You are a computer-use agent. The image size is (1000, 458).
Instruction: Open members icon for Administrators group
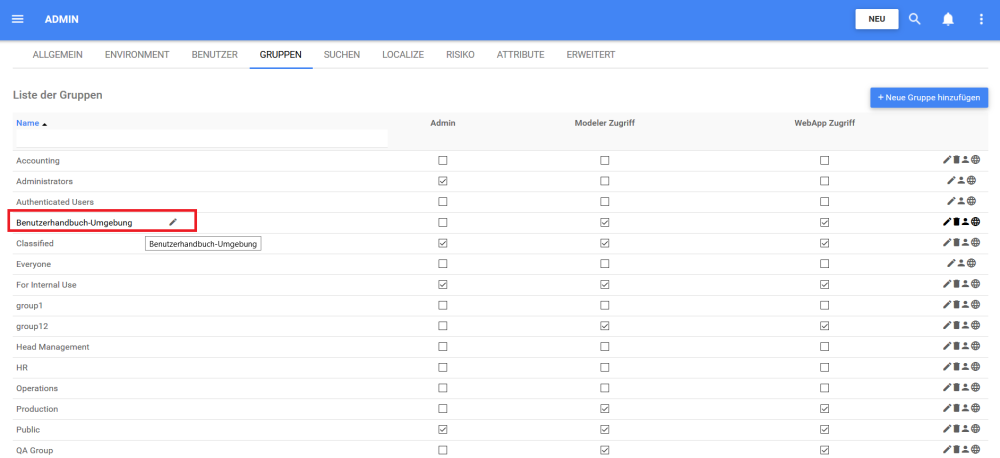pyautogui.click(x=962, y=181)
